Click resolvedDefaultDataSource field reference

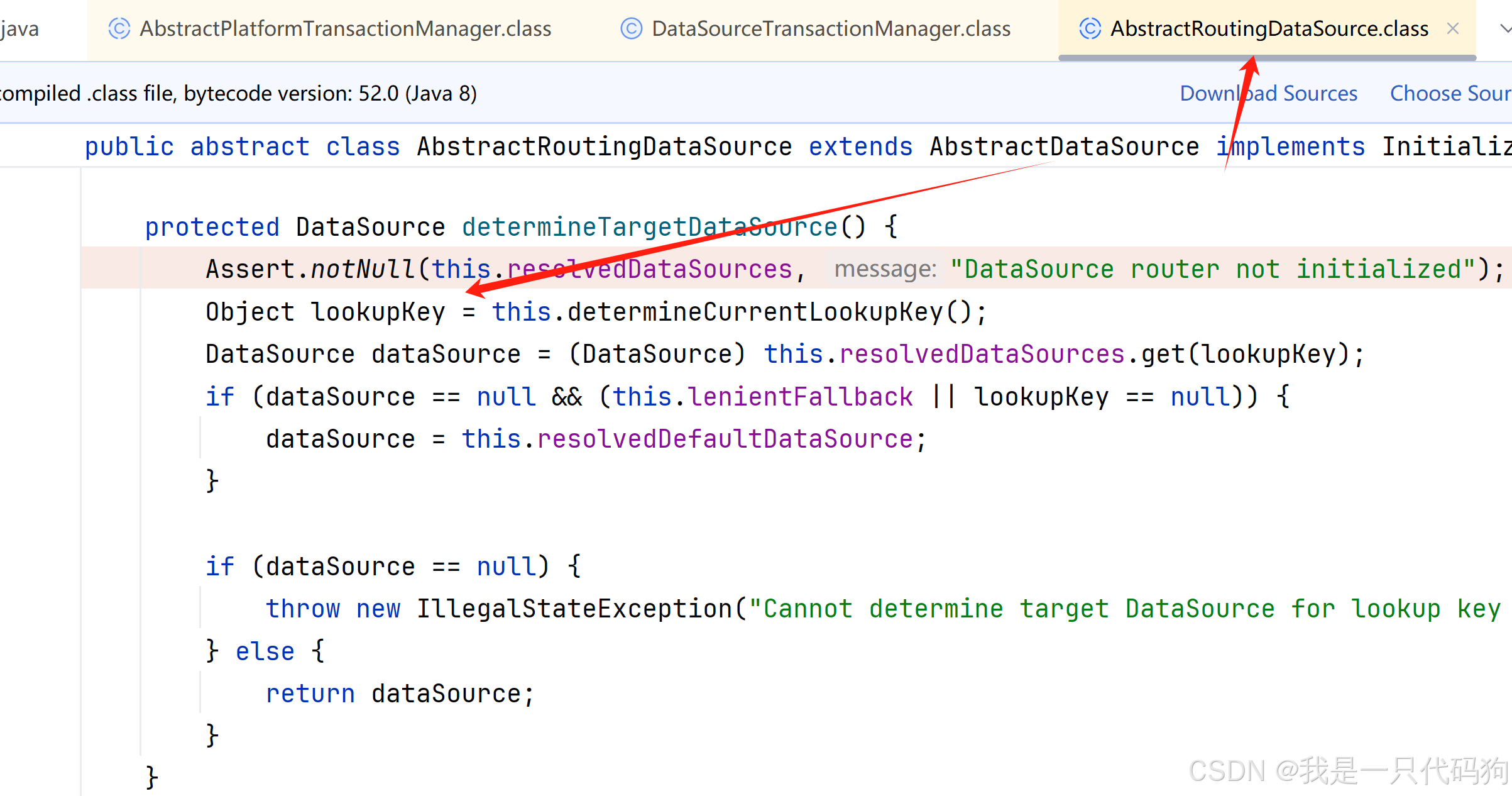725,439
